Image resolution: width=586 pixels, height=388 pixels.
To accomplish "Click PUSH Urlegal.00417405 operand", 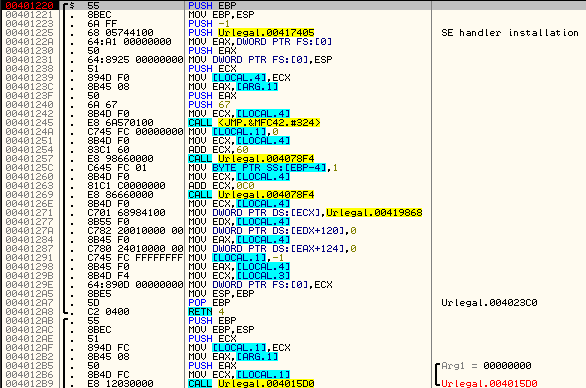I will 266,33.
